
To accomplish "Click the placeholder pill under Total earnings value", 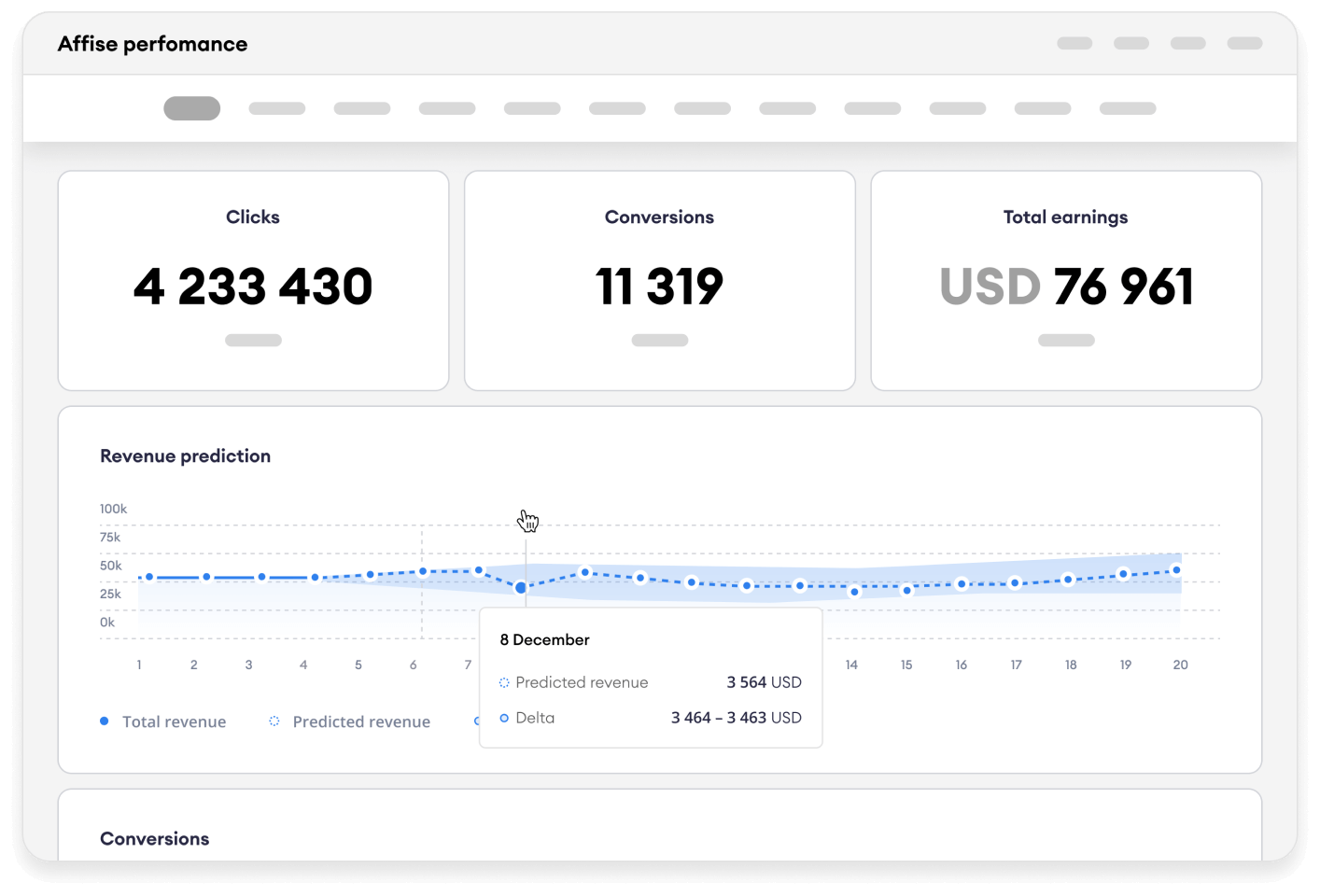I will [1066, 341].
